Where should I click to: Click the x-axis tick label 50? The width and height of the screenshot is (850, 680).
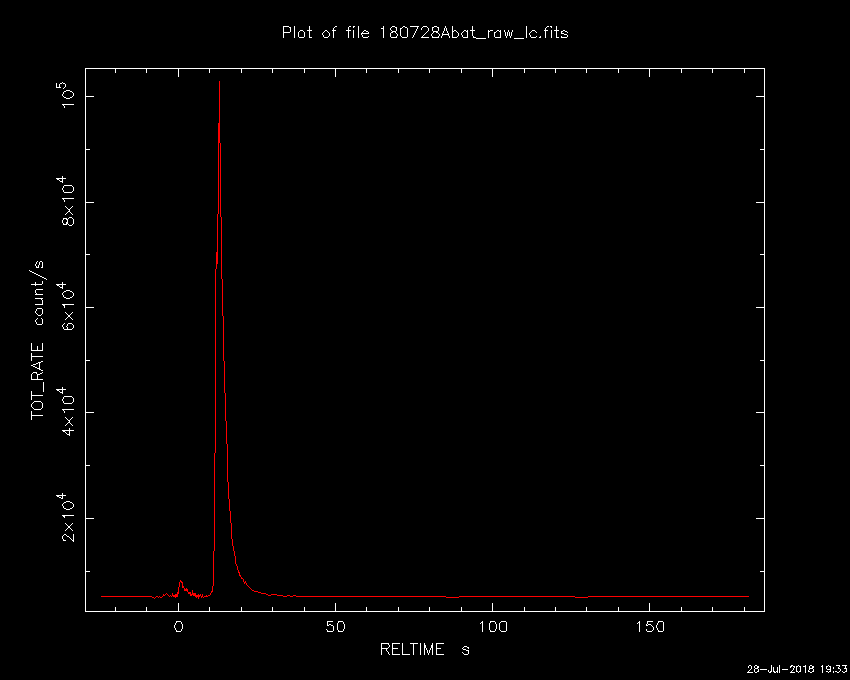click(336, 627)
